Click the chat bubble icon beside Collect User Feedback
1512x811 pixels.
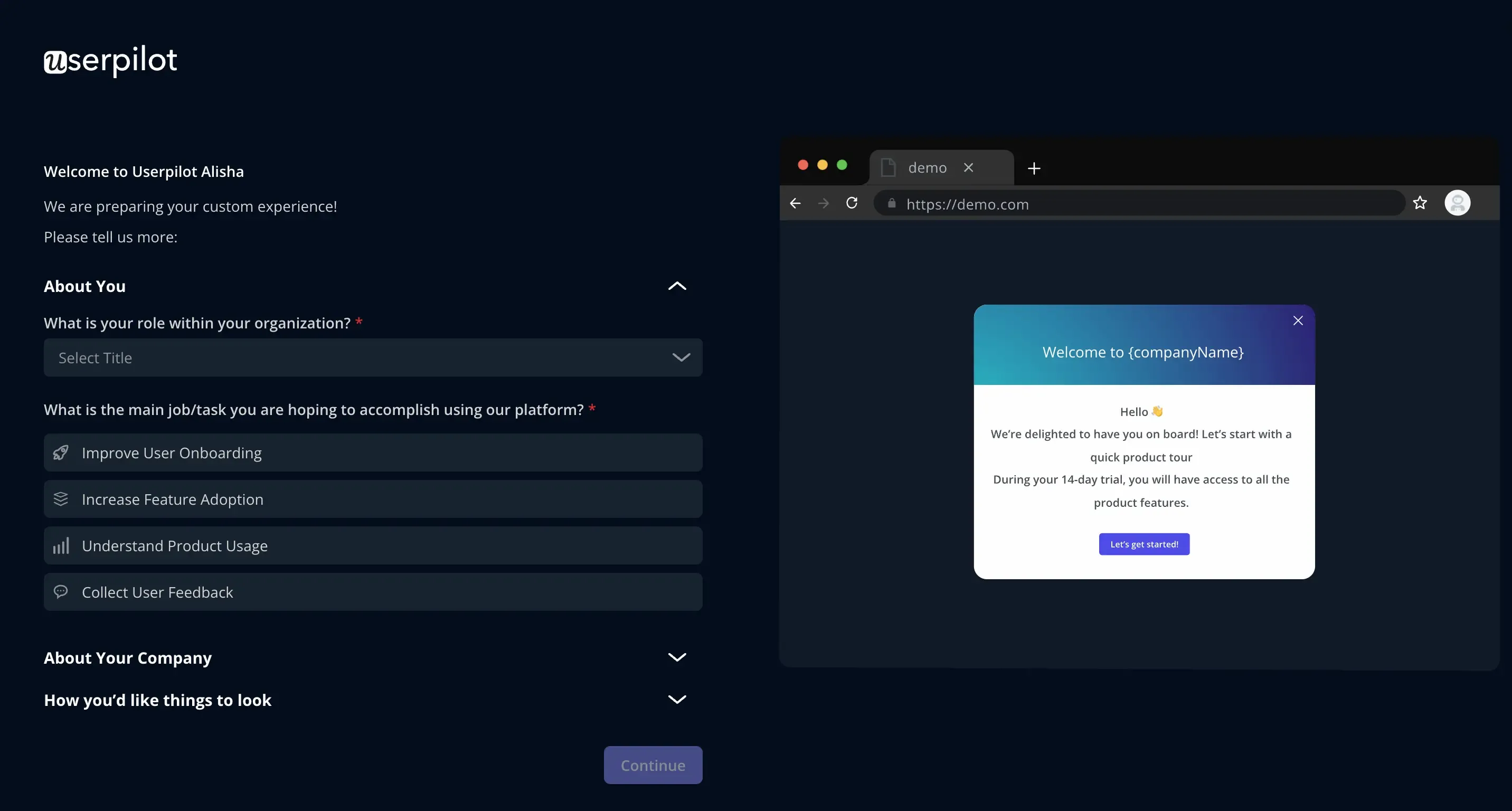[x=61, y=591]
